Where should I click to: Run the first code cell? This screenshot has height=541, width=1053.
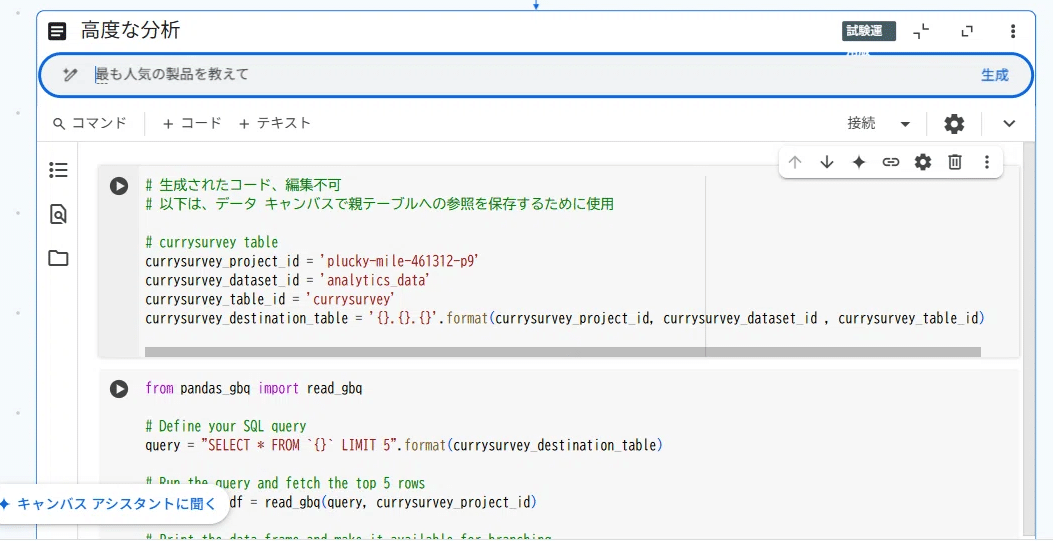pyautogui.click(x=119, y=186)
